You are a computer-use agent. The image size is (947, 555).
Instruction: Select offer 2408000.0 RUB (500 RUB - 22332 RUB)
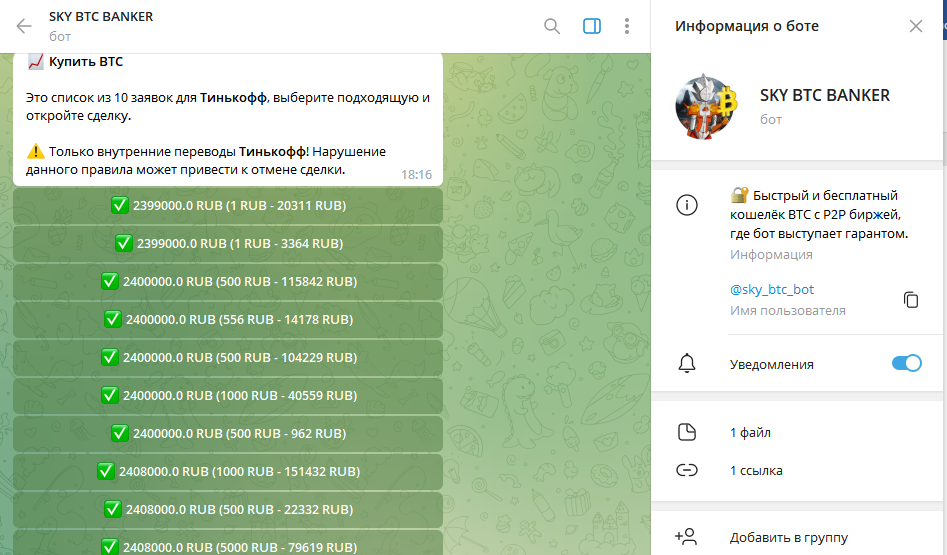point(228,510)
